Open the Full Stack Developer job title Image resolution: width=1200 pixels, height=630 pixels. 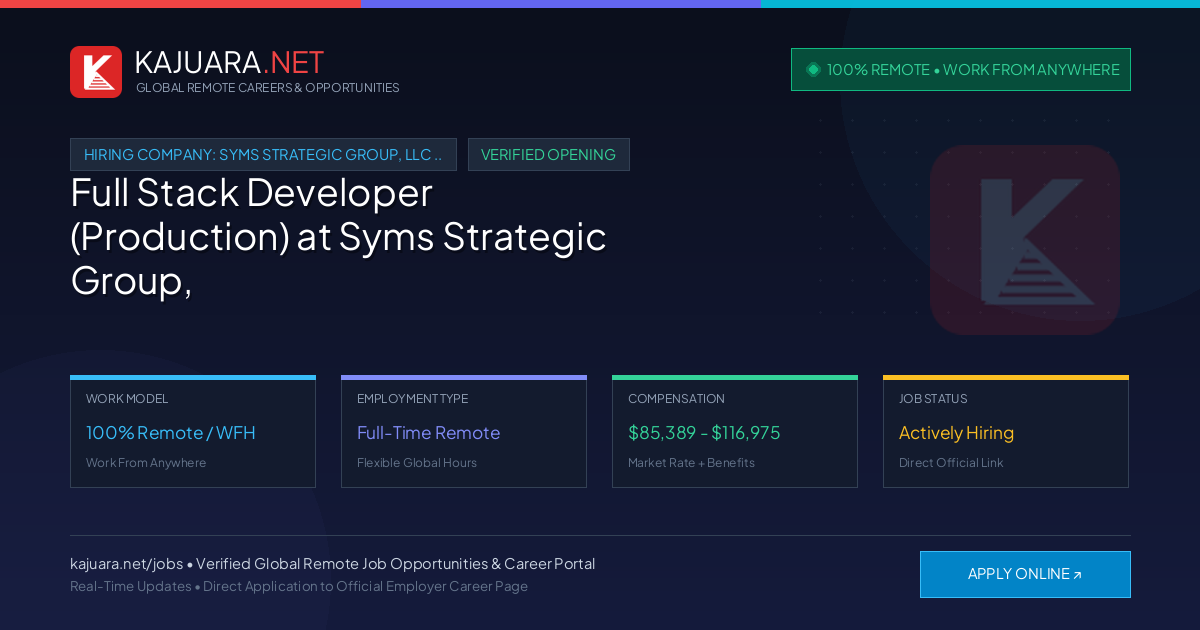pyautogui.click(x=339, y=237)
